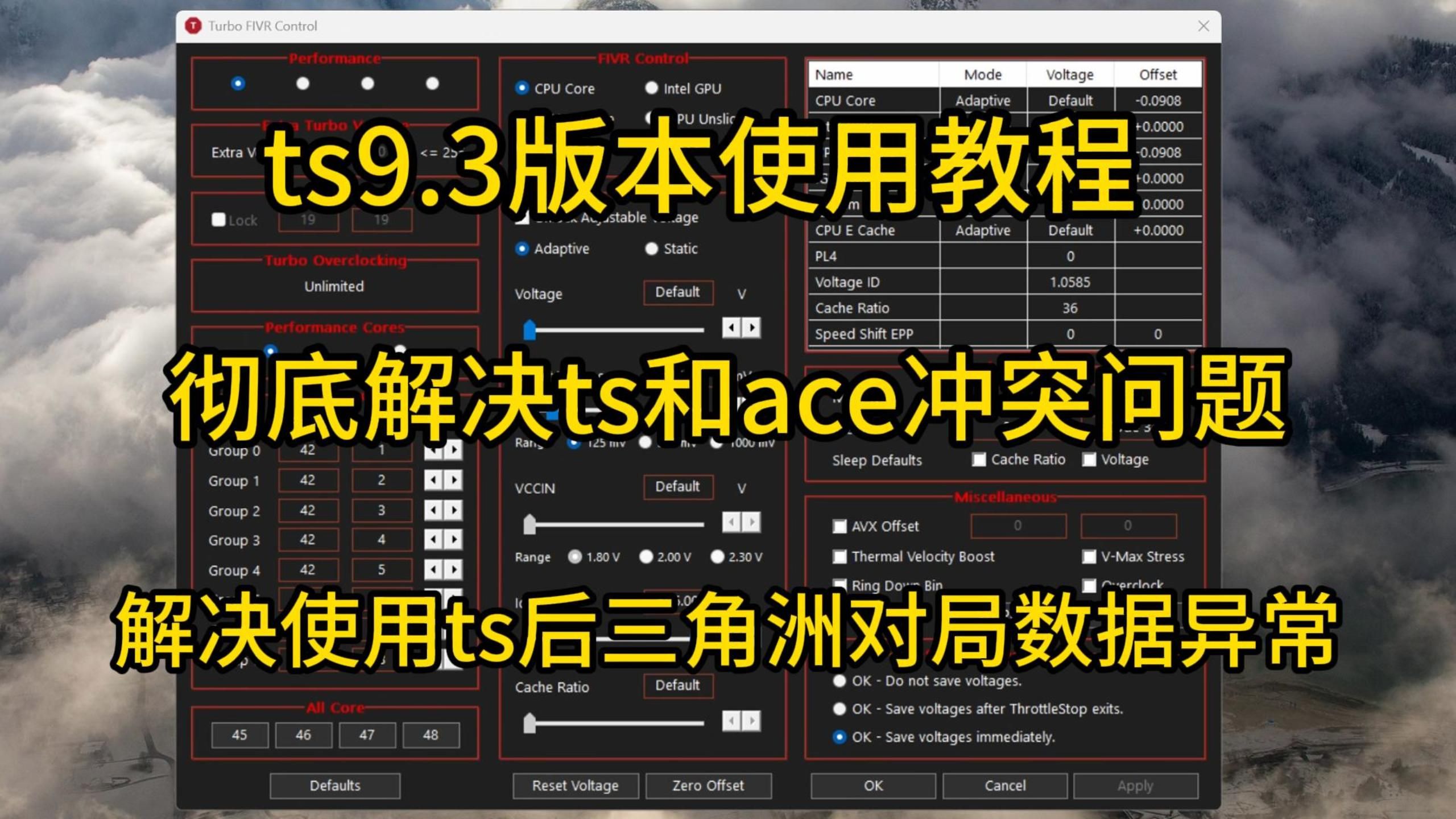Viewport: 1456px width, 819px height.
Task: Increase Group 3 ratio with right arrow
Action: tap(453, 539)
